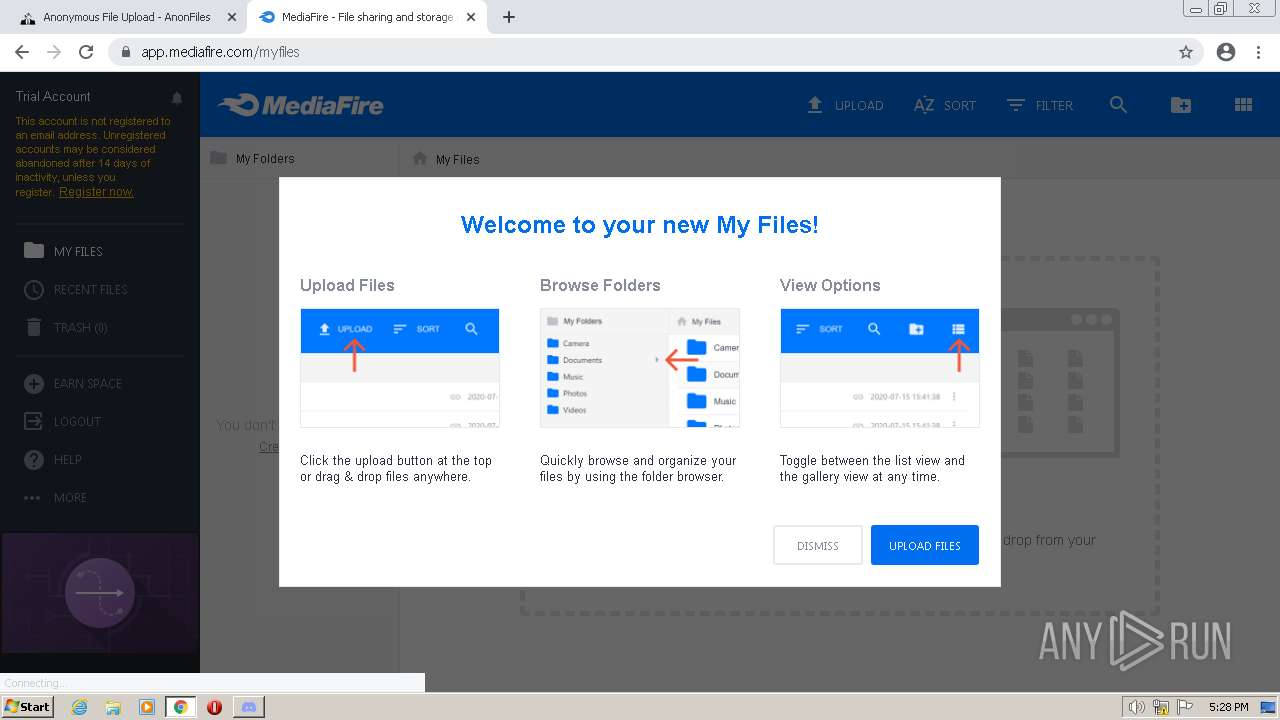Open File Explorer from taskbar
This screenshot has height=720, width=1280.
pyautogui.click(x=113, y=707)
